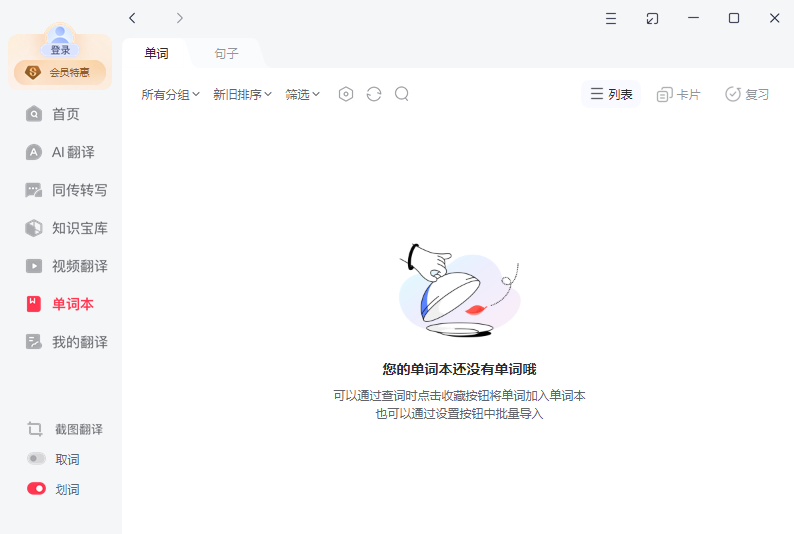
Task: Open the 新旧排序 sort dropdown
Action: coord(242,94)
